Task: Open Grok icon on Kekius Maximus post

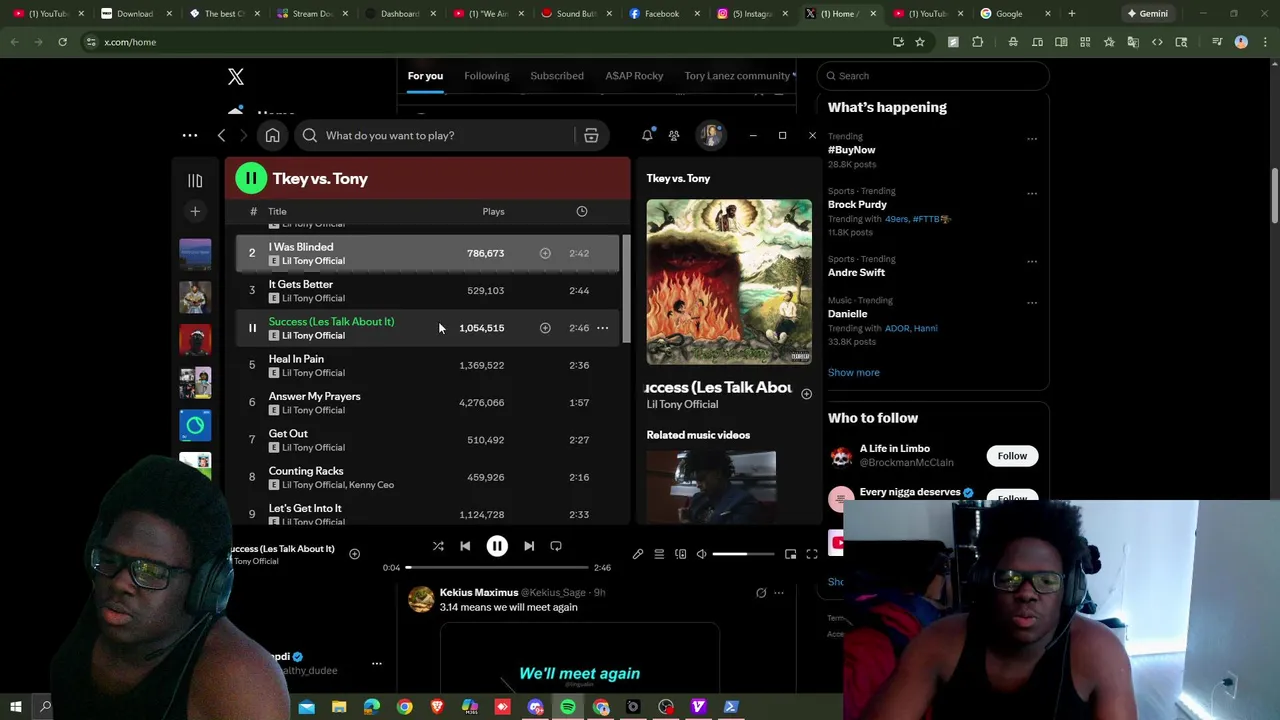Action: (x=761, y=593)
